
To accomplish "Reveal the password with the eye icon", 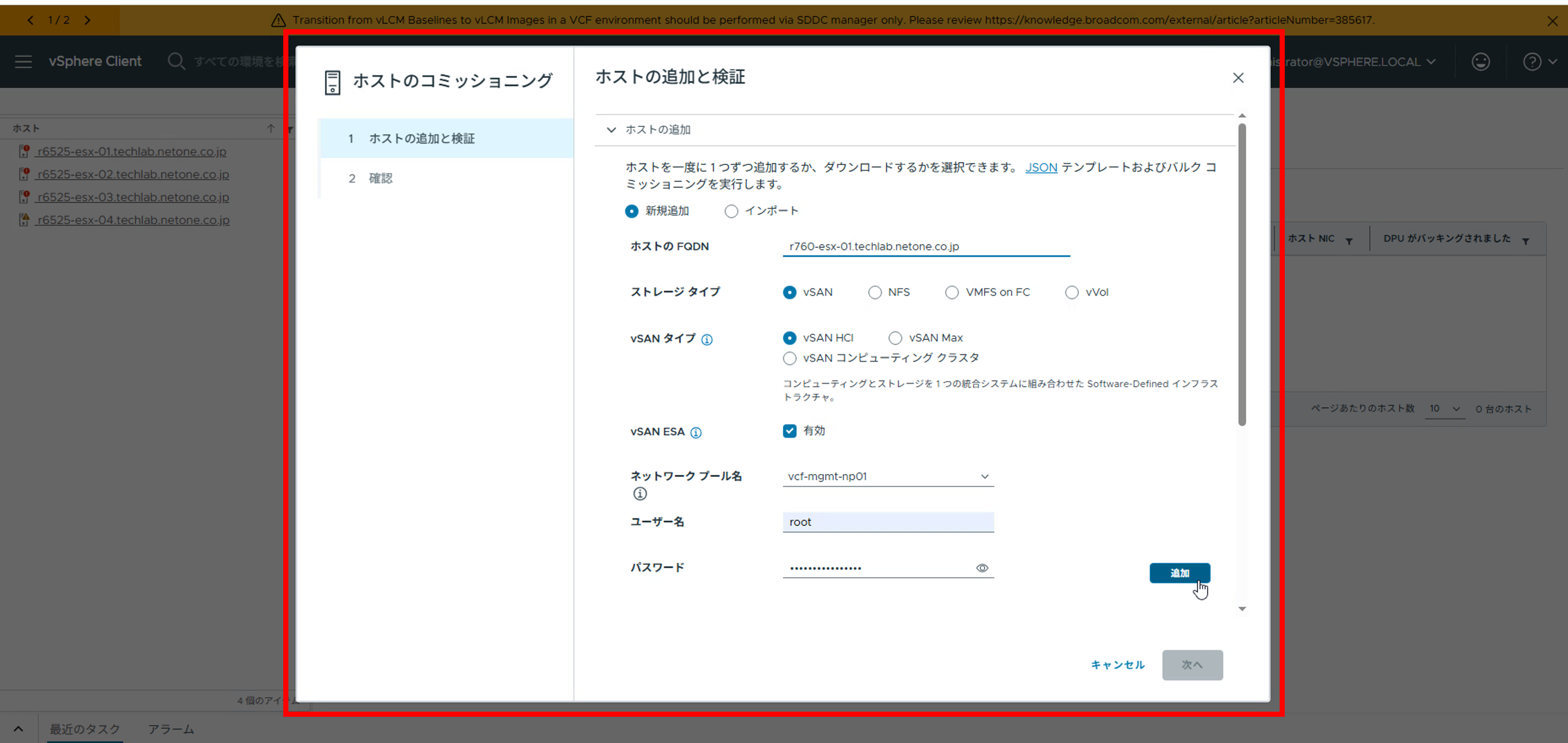I will pyautogui.click(x=982, y=568).
